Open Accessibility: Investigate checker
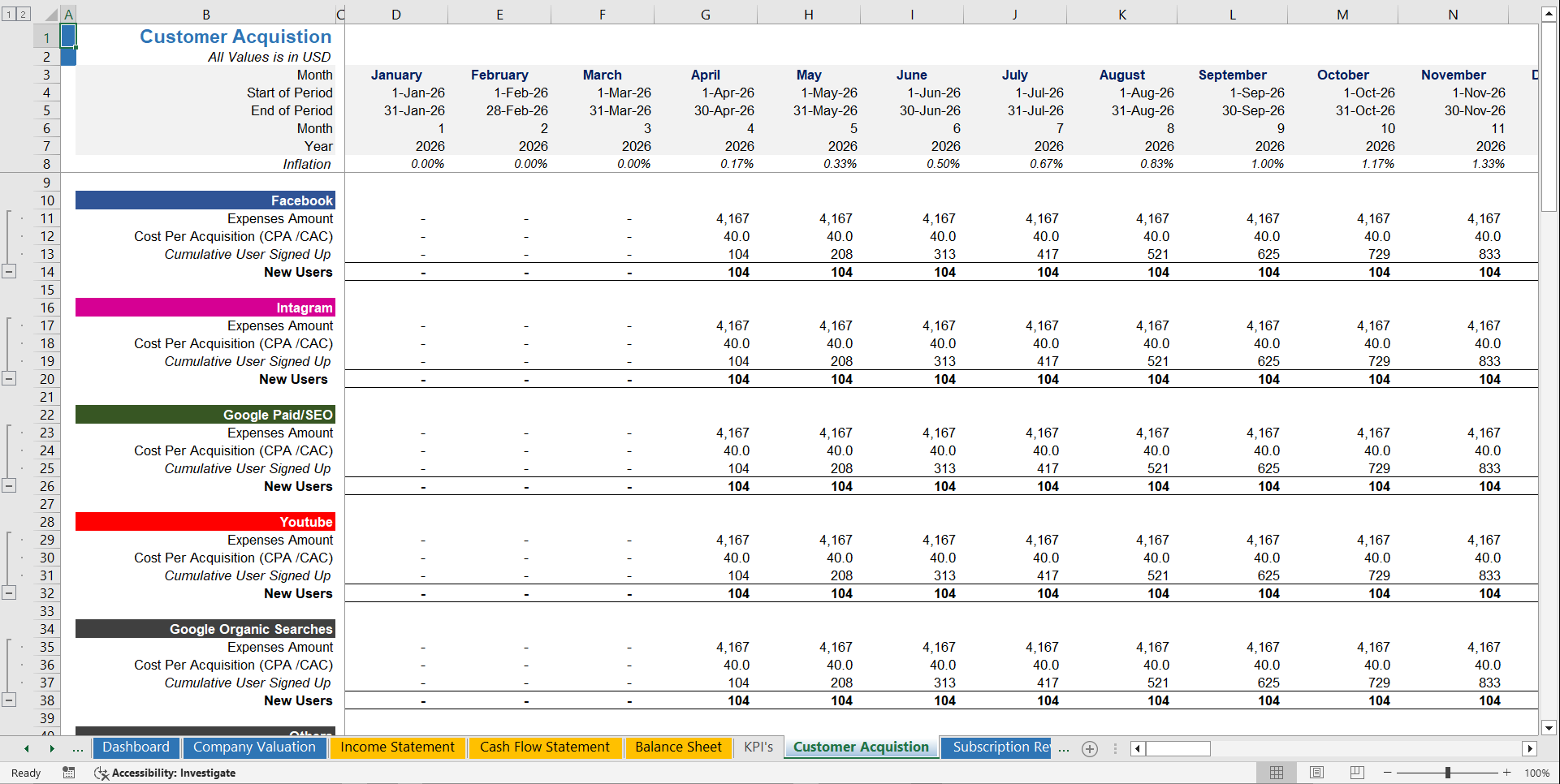The image size is (1560, 784). (x=165, y=773)
